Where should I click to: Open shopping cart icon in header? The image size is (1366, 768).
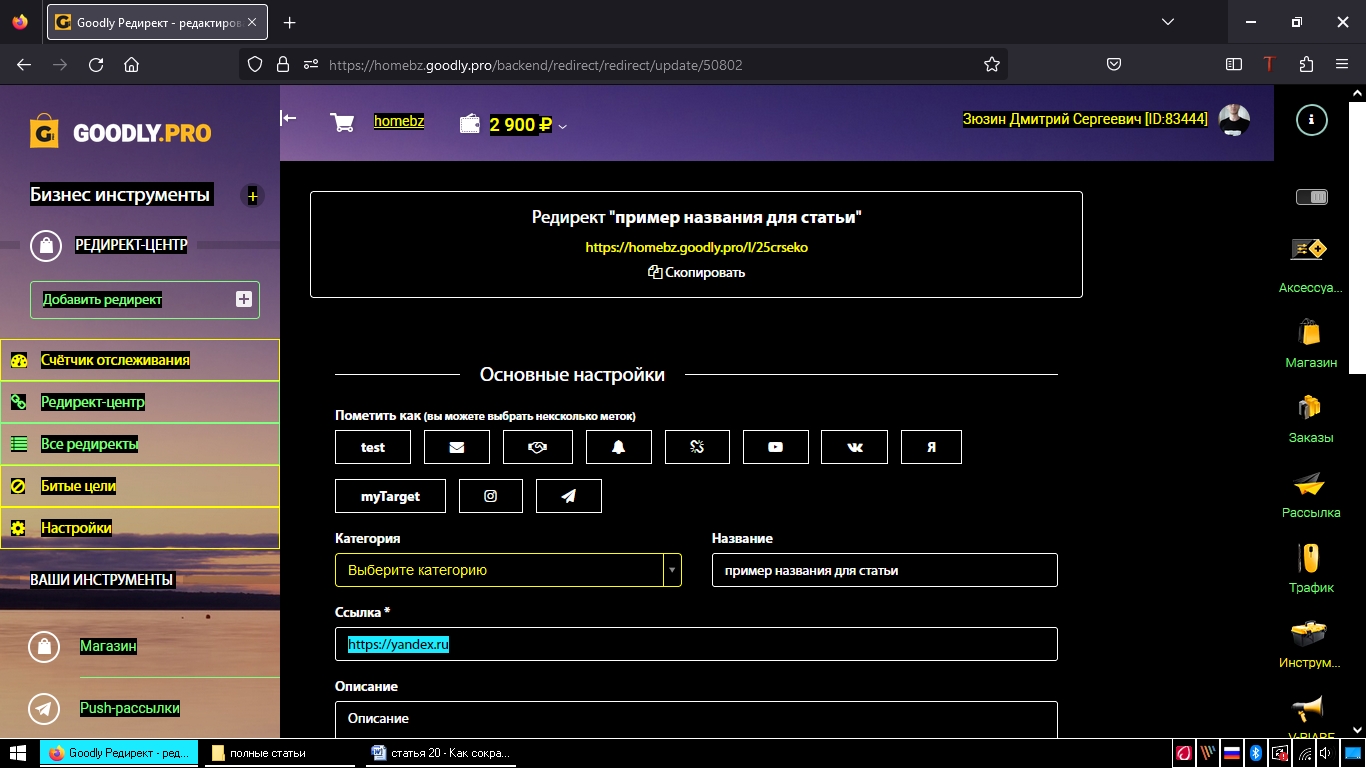click(x=342, y=122)
